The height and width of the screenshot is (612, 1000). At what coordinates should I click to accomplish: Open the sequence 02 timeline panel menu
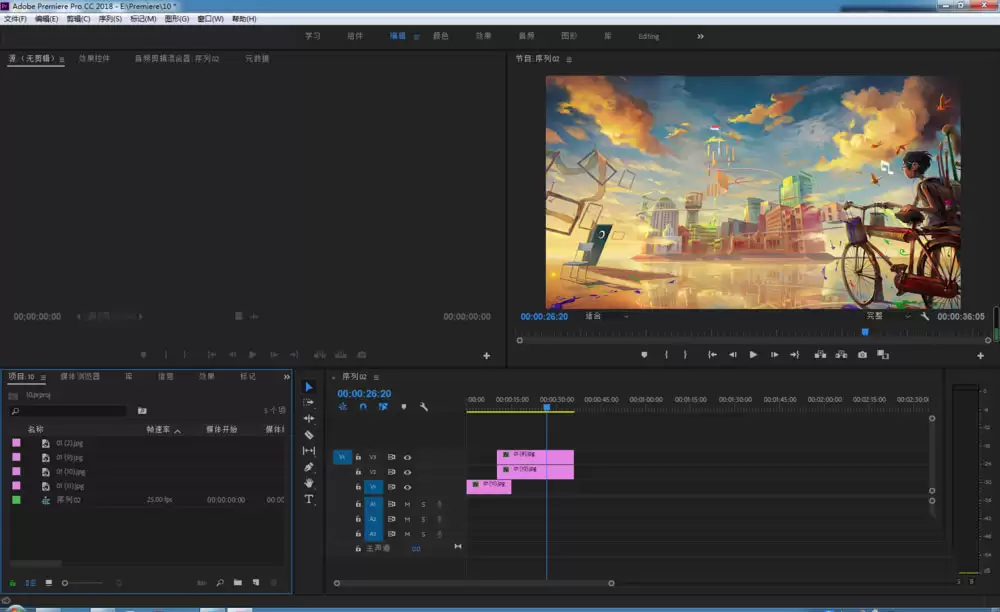(x=376, y=377)
